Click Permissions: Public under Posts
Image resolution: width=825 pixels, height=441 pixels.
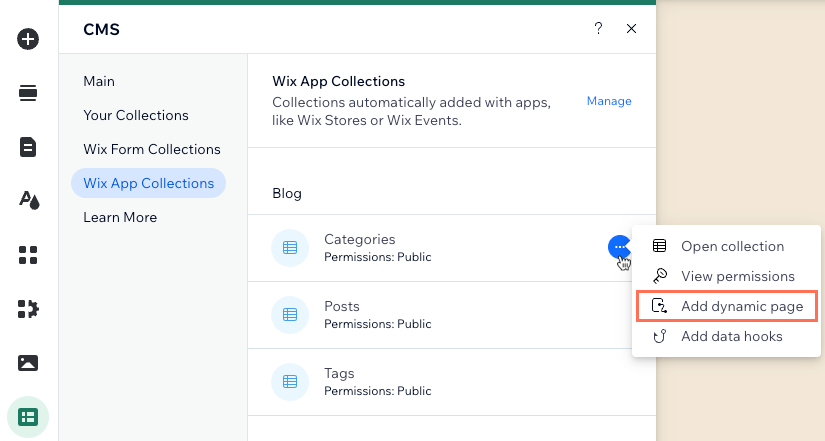coord(377,324)
